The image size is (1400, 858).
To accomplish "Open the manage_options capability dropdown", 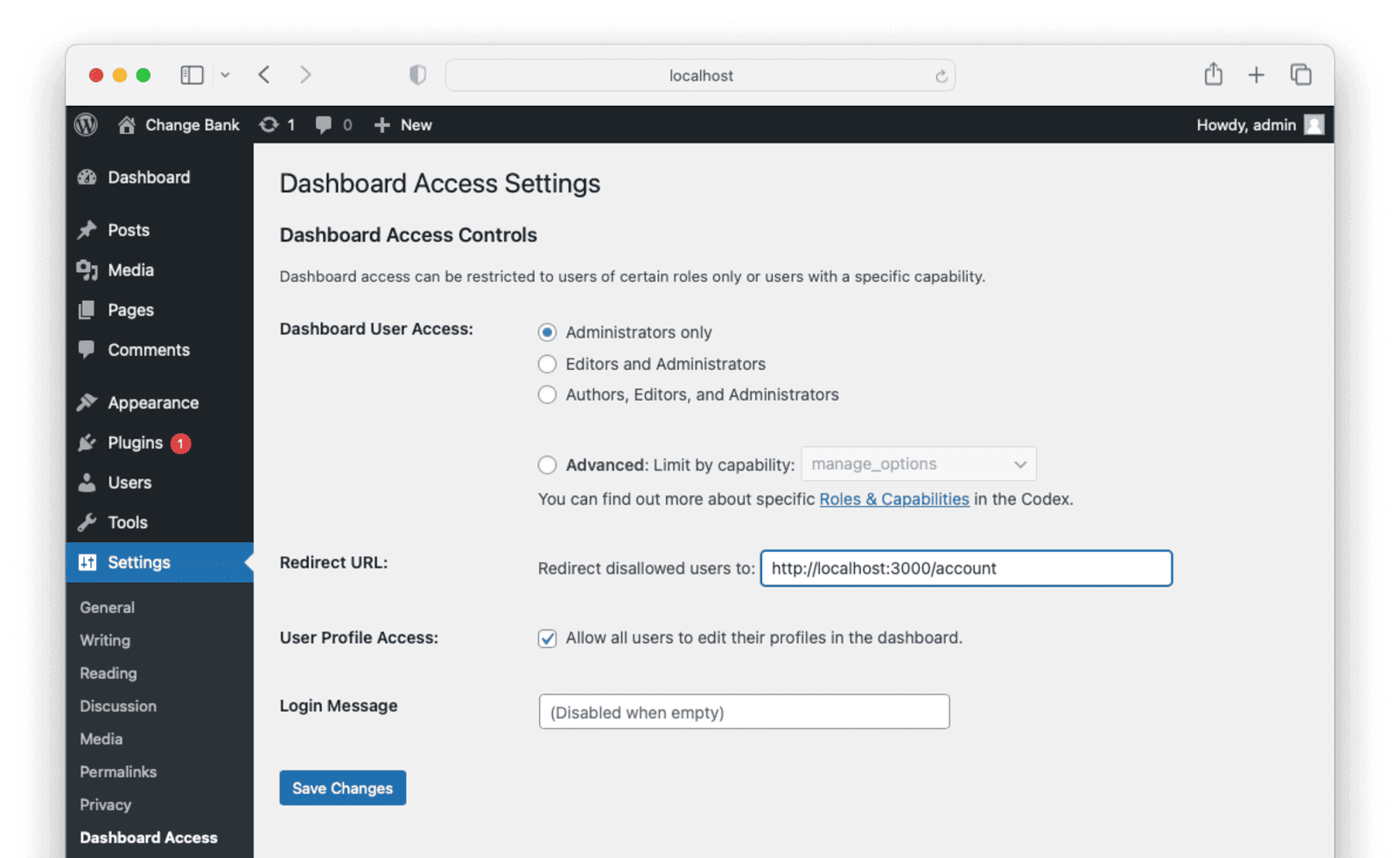I will tap(918, 464).
